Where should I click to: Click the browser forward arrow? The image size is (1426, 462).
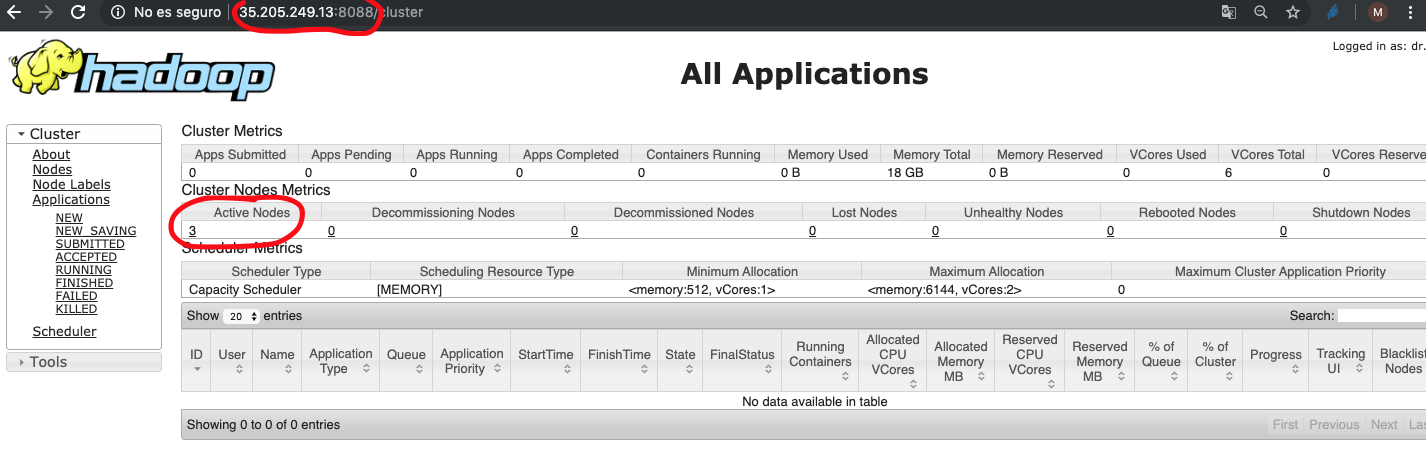tap(45, 13)
